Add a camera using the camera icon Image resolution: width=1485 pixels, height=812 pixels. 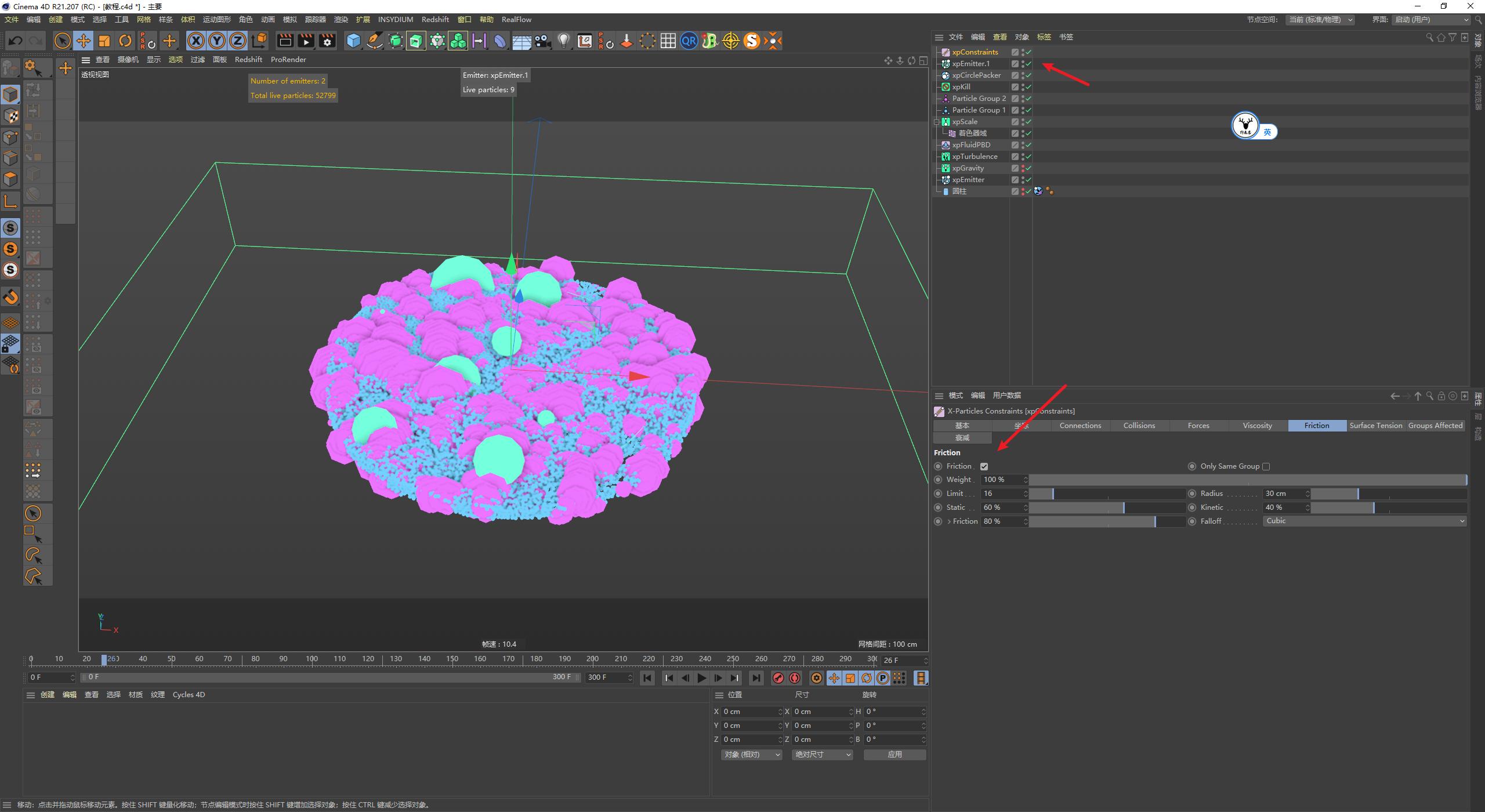542,41
